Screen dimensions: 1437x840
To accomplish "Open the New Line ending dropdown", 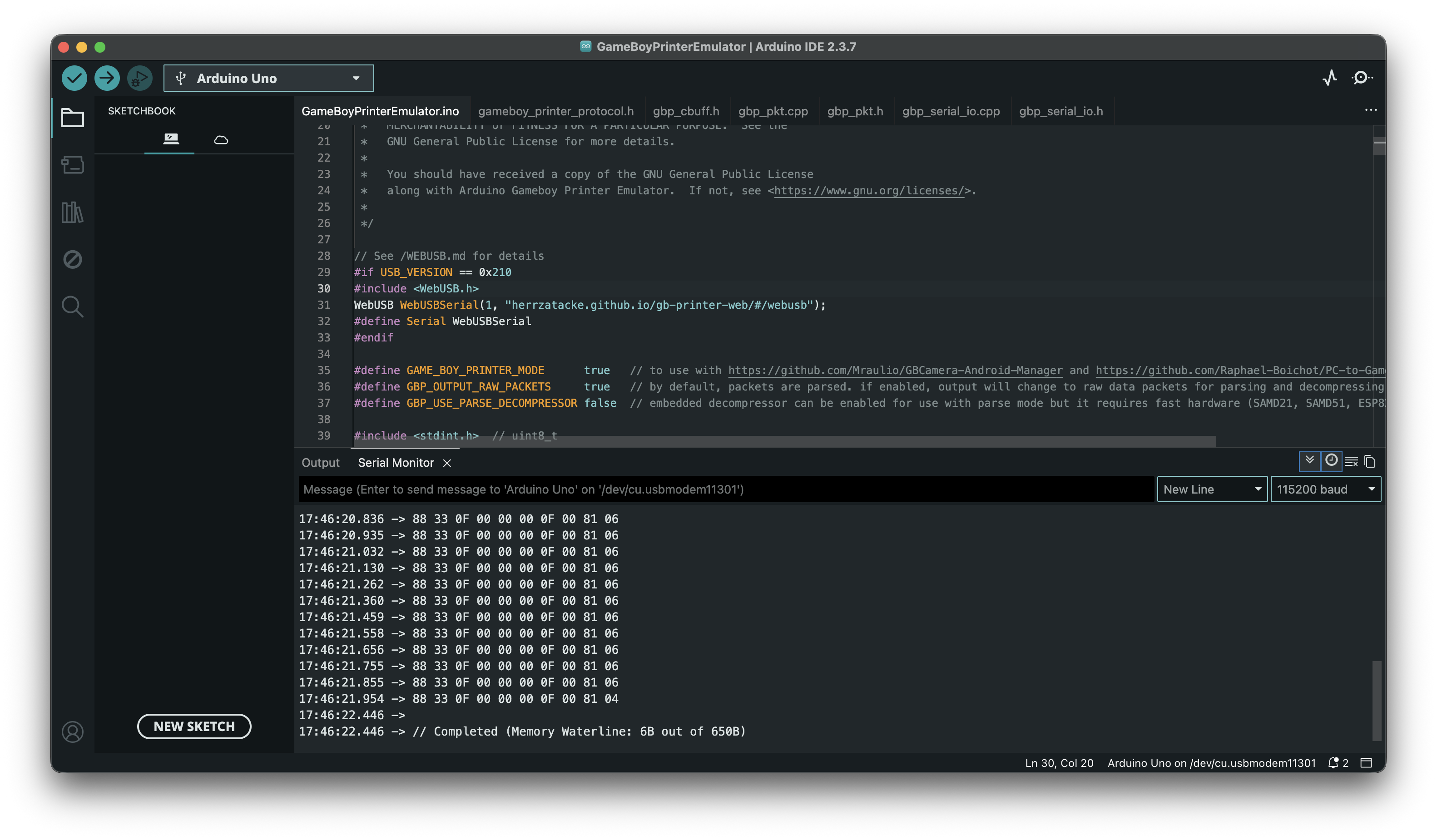I will click(1212, 489).
